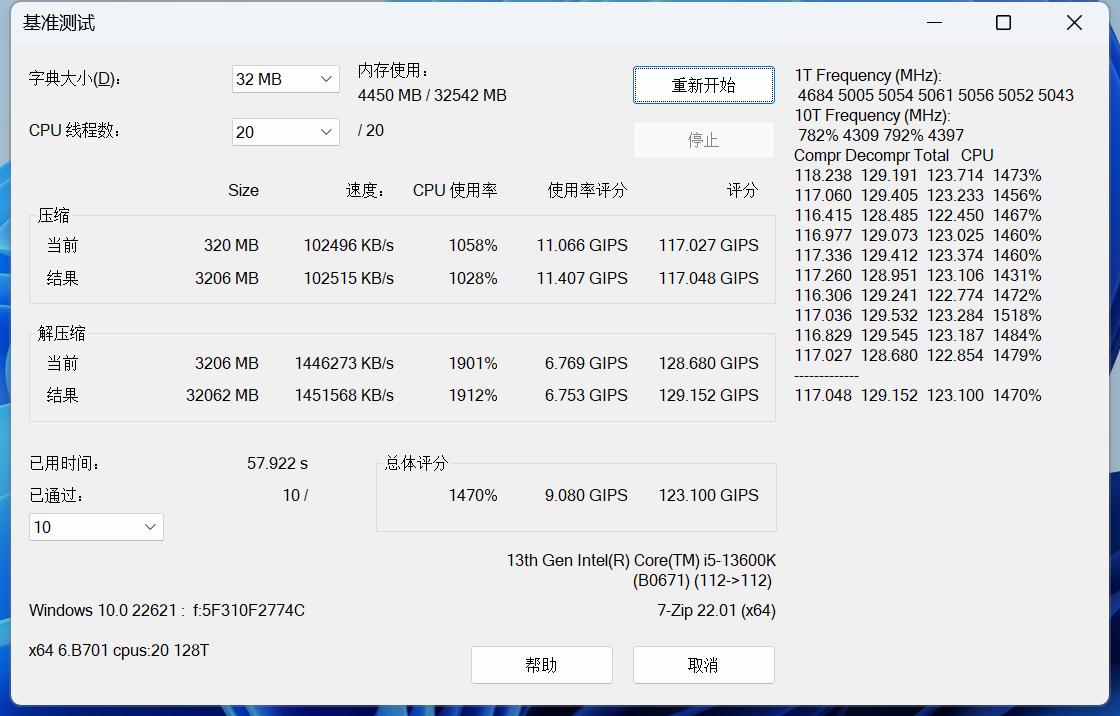Click the 重新开始 (Restart) button
1120x716 pixels.
tap(703, 85)
